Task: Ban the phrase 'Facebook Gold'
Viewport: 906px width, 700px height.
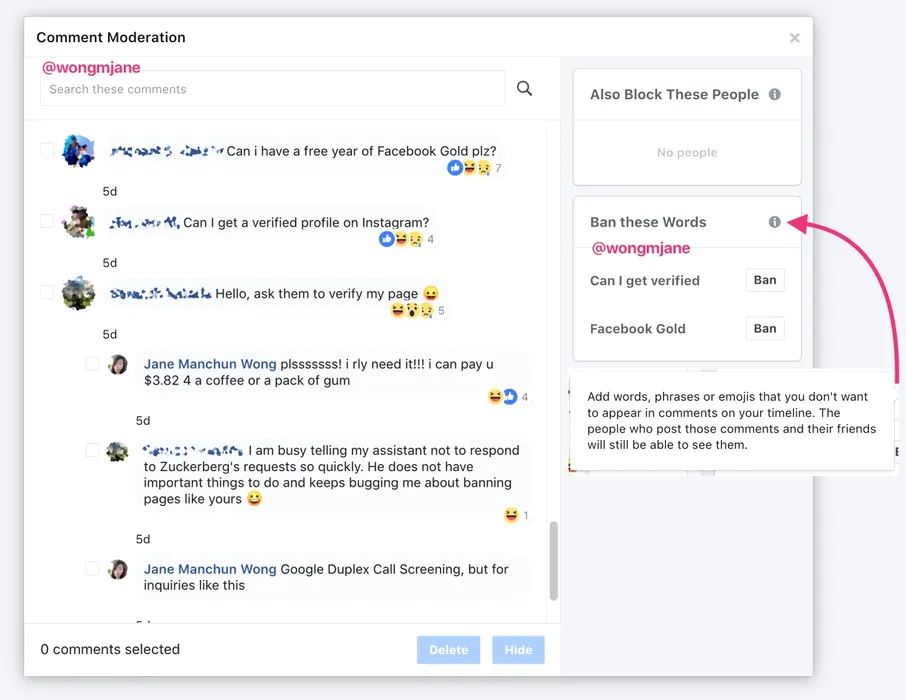Action: pos(765,328)
